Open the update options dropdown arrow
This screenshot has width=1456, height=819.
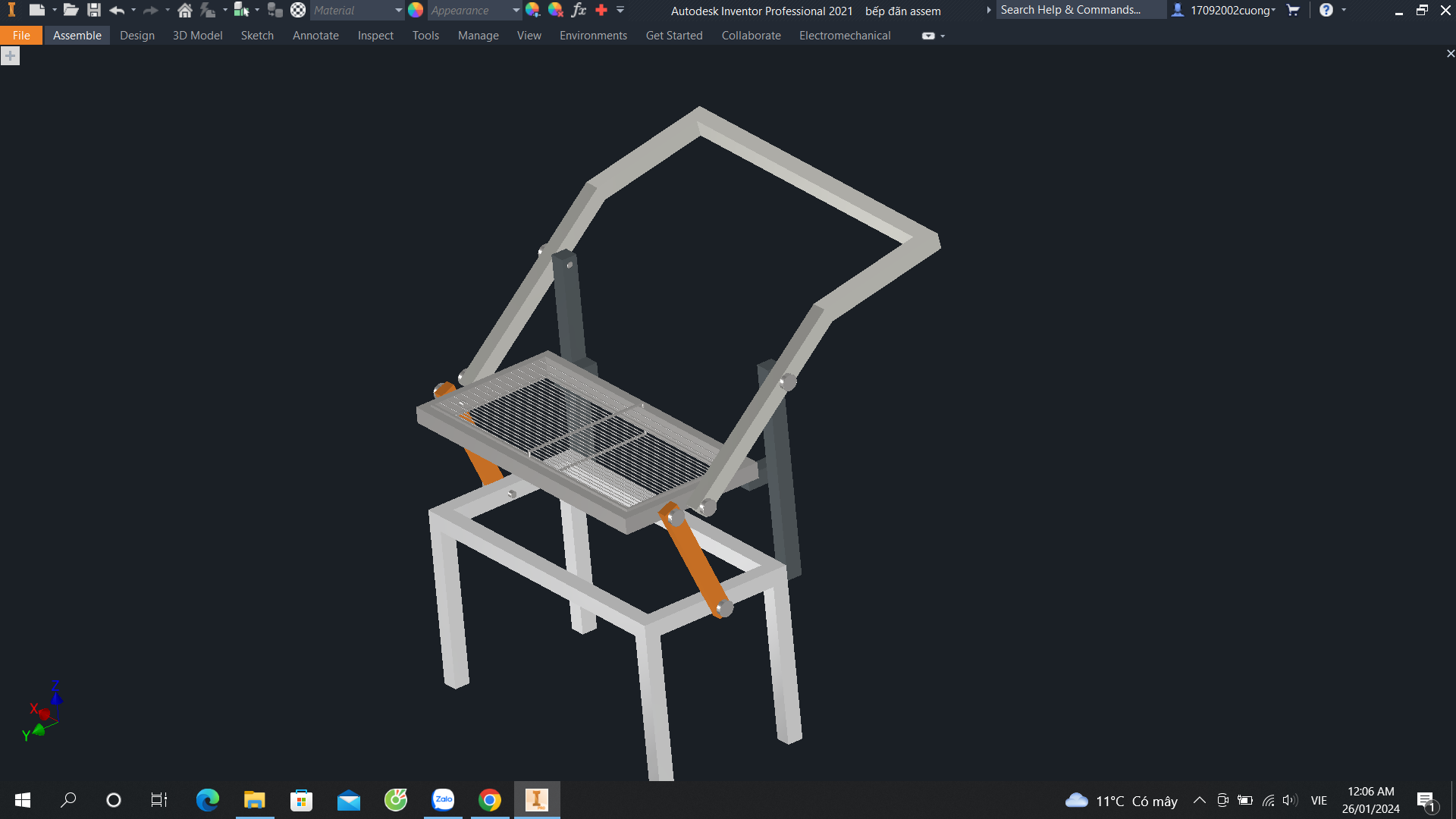click(x=225, y=10)
